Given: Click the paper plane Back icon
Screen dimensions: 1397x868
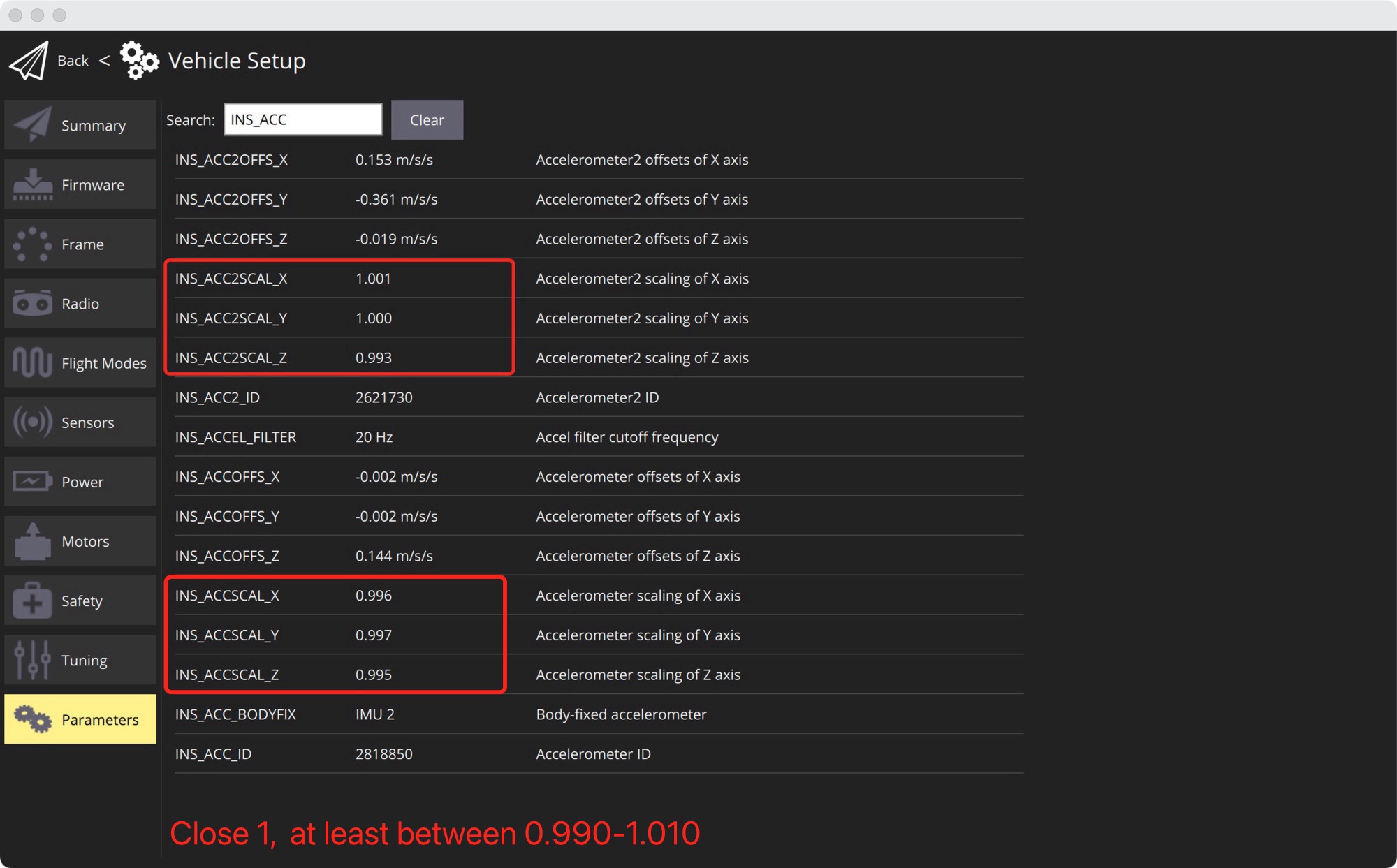Looking at the screenshot, I should point(29,61).
